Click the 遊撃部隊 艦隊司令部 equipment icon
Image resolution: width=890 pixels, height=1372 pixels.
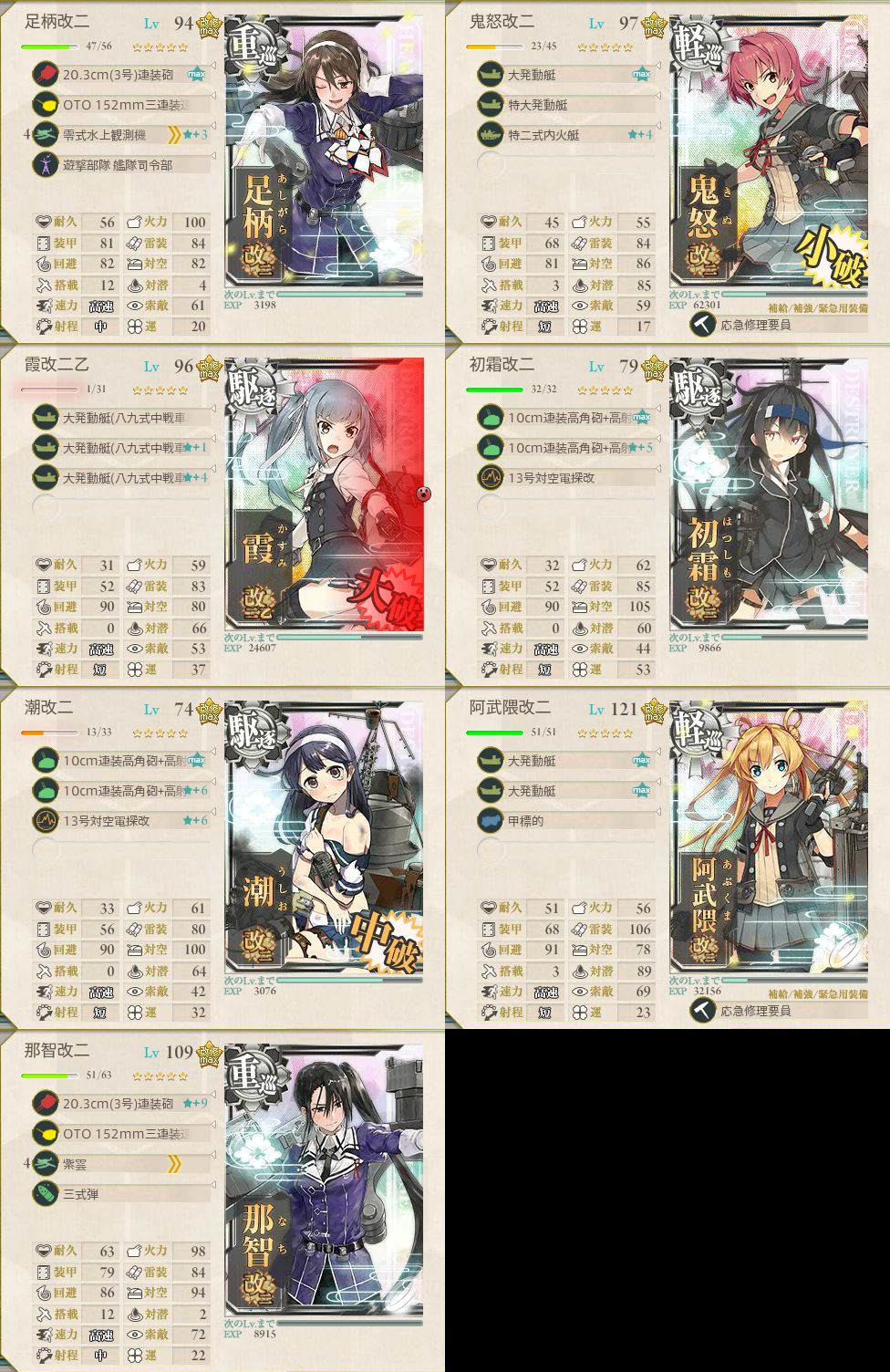click(46, 165)
